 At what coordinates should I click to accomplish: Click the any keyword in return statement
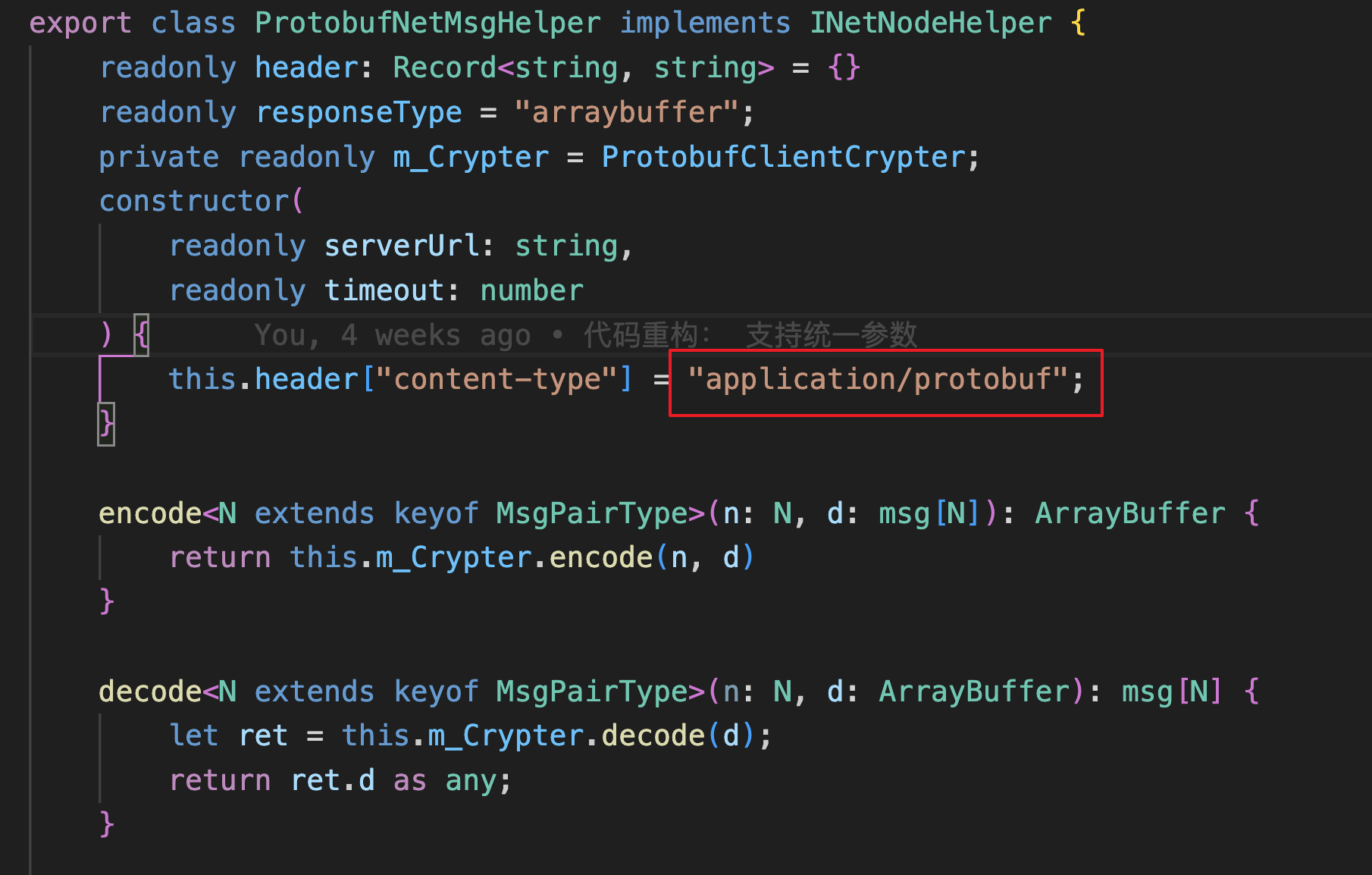[470, 780]
